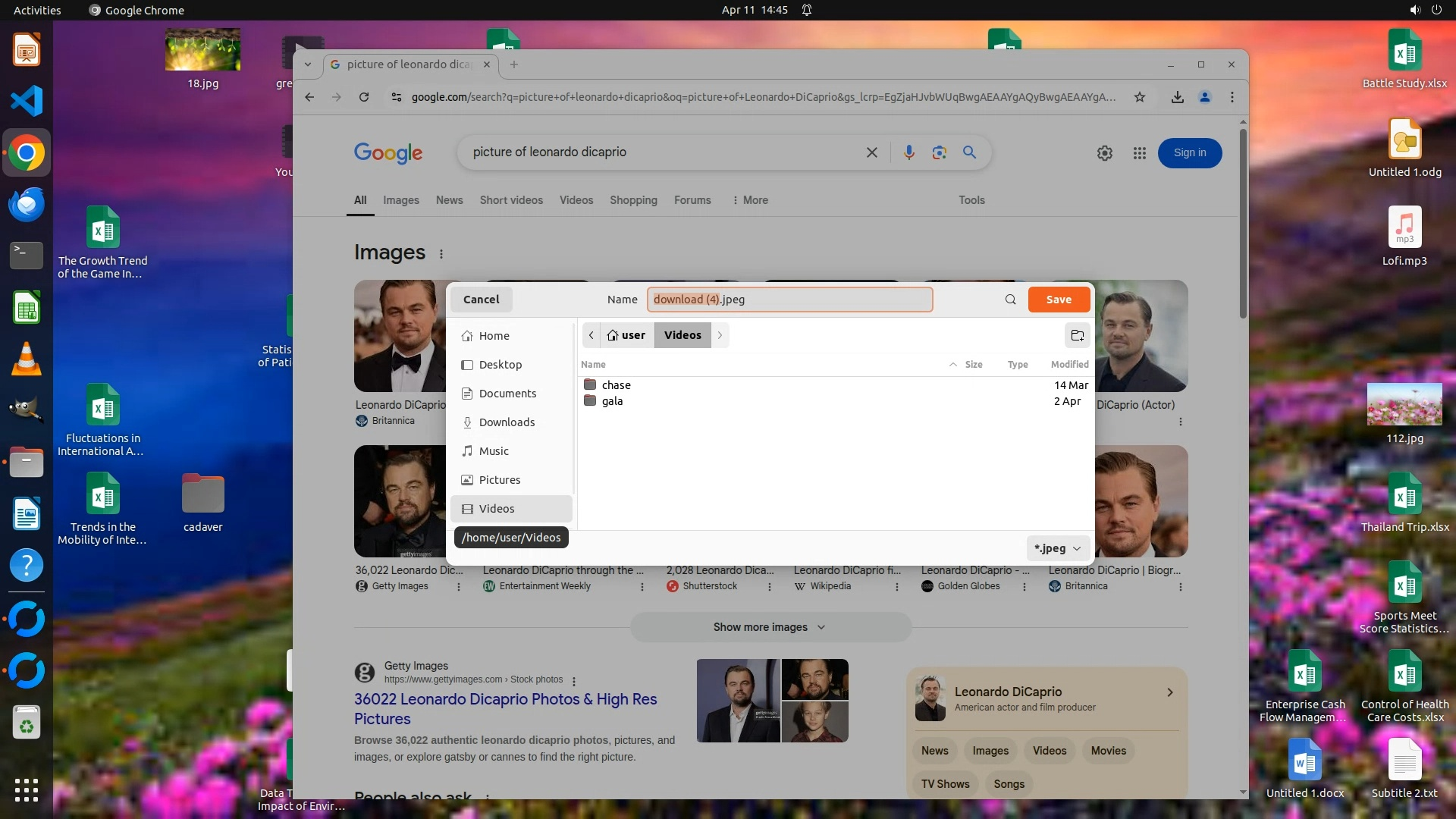Click the orange Save button
Viewport: 1456px width, 819px height.
tap(1059, 300)
